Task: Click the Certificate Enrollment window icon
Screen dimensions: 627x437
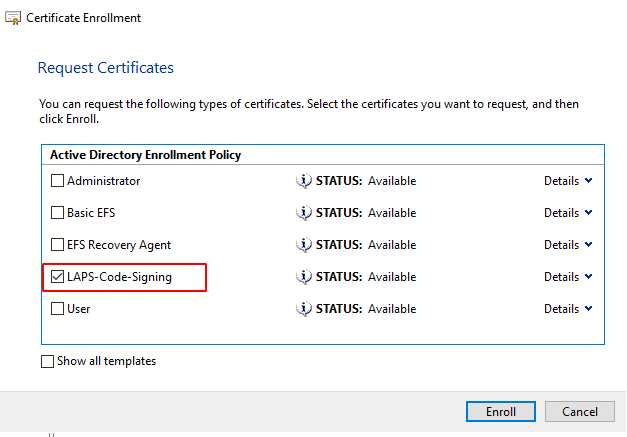Action: coord(13,18)
